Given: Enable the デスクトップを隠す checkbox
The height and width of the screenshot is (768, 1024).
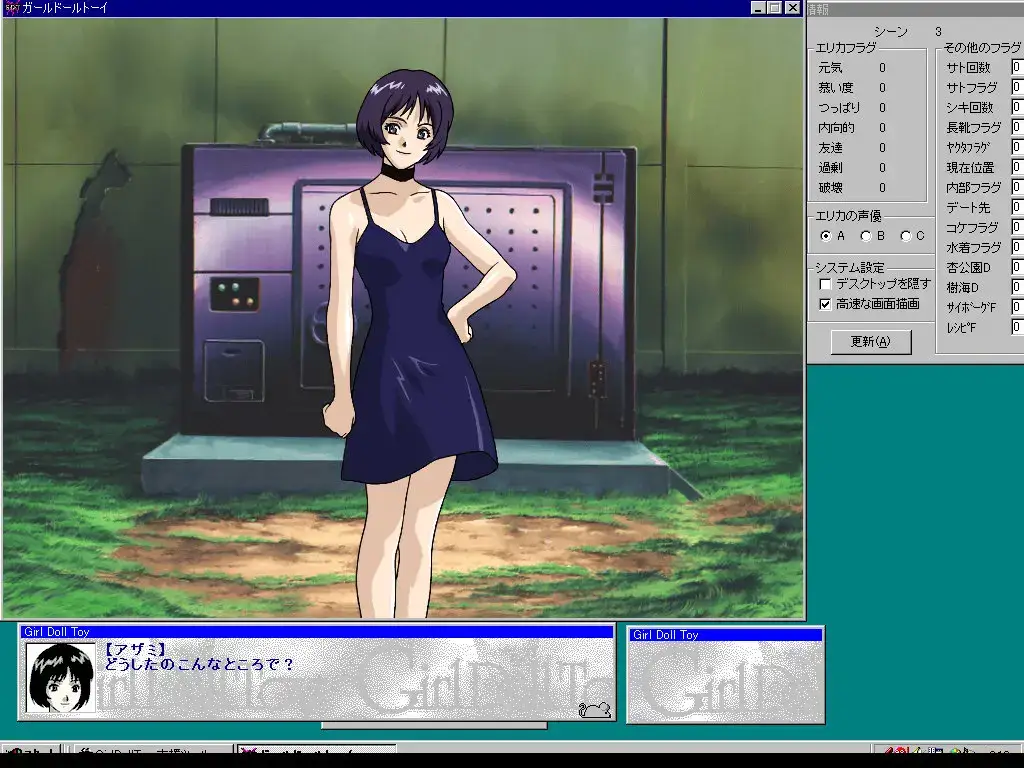Looking at the screenshot, I should [x=825, y=284].
